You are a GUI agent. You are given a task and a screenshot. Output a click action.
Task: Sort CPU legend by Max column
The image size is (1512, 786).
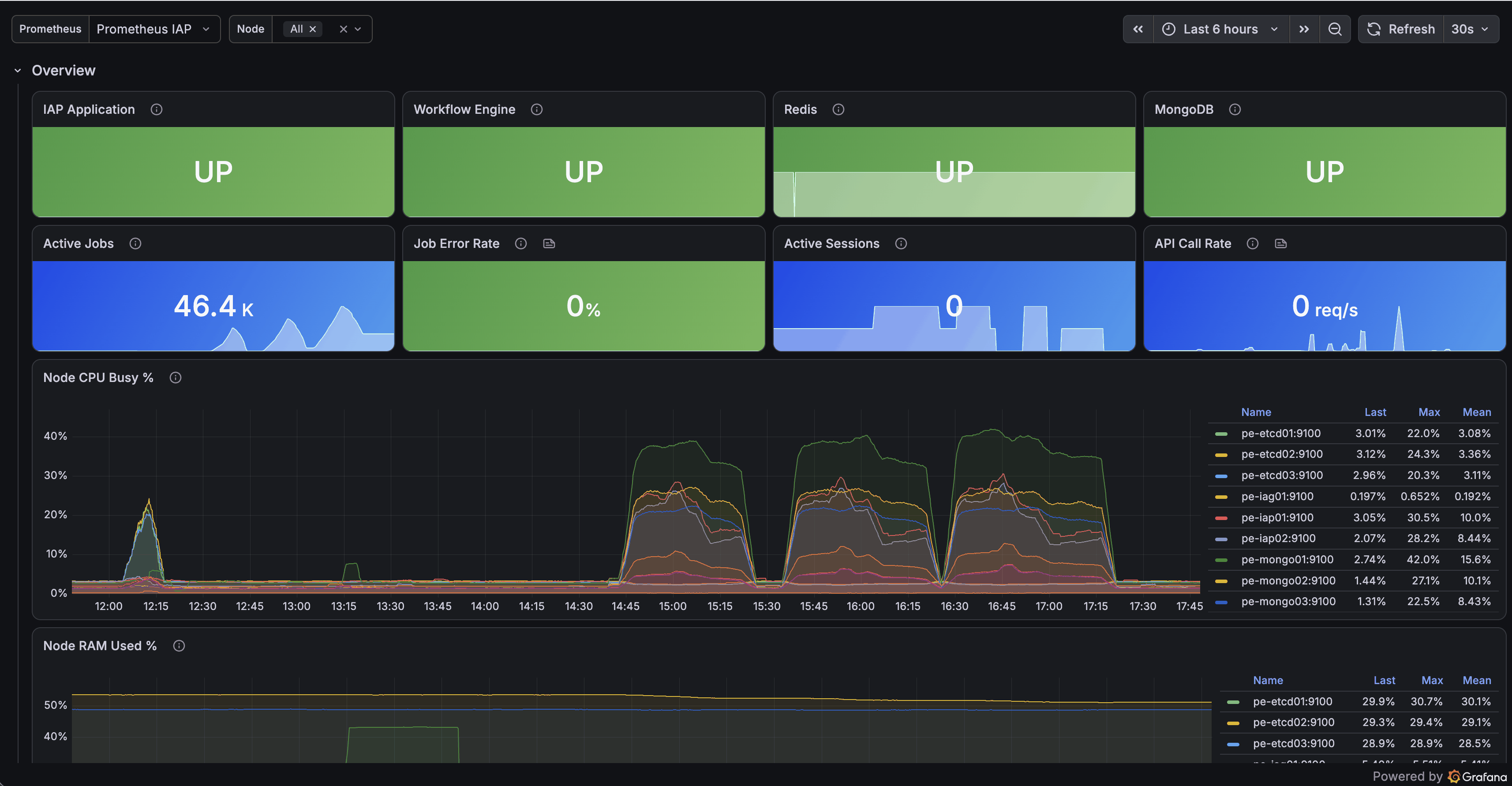[x=1429, y=412]
